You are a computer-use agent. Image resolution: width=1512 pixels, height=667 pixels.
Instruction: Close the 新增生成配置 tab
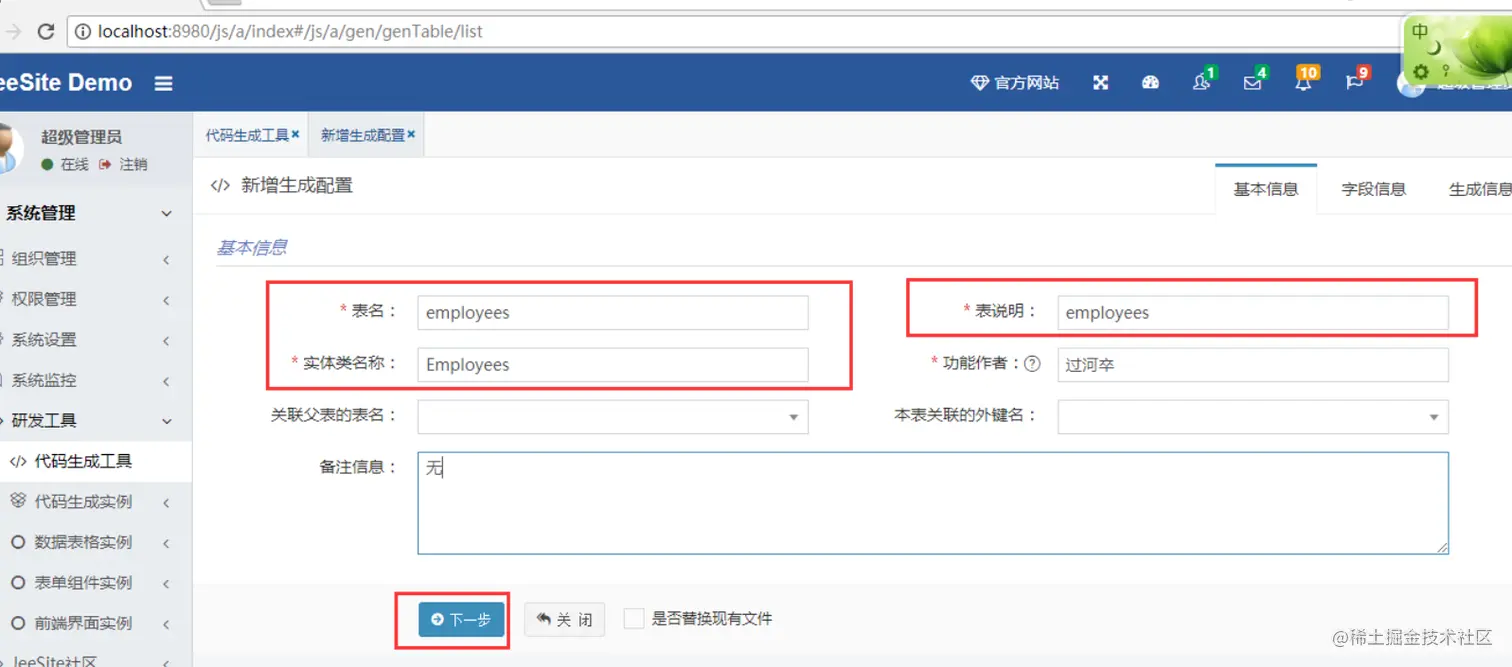(x=411, y=134)
